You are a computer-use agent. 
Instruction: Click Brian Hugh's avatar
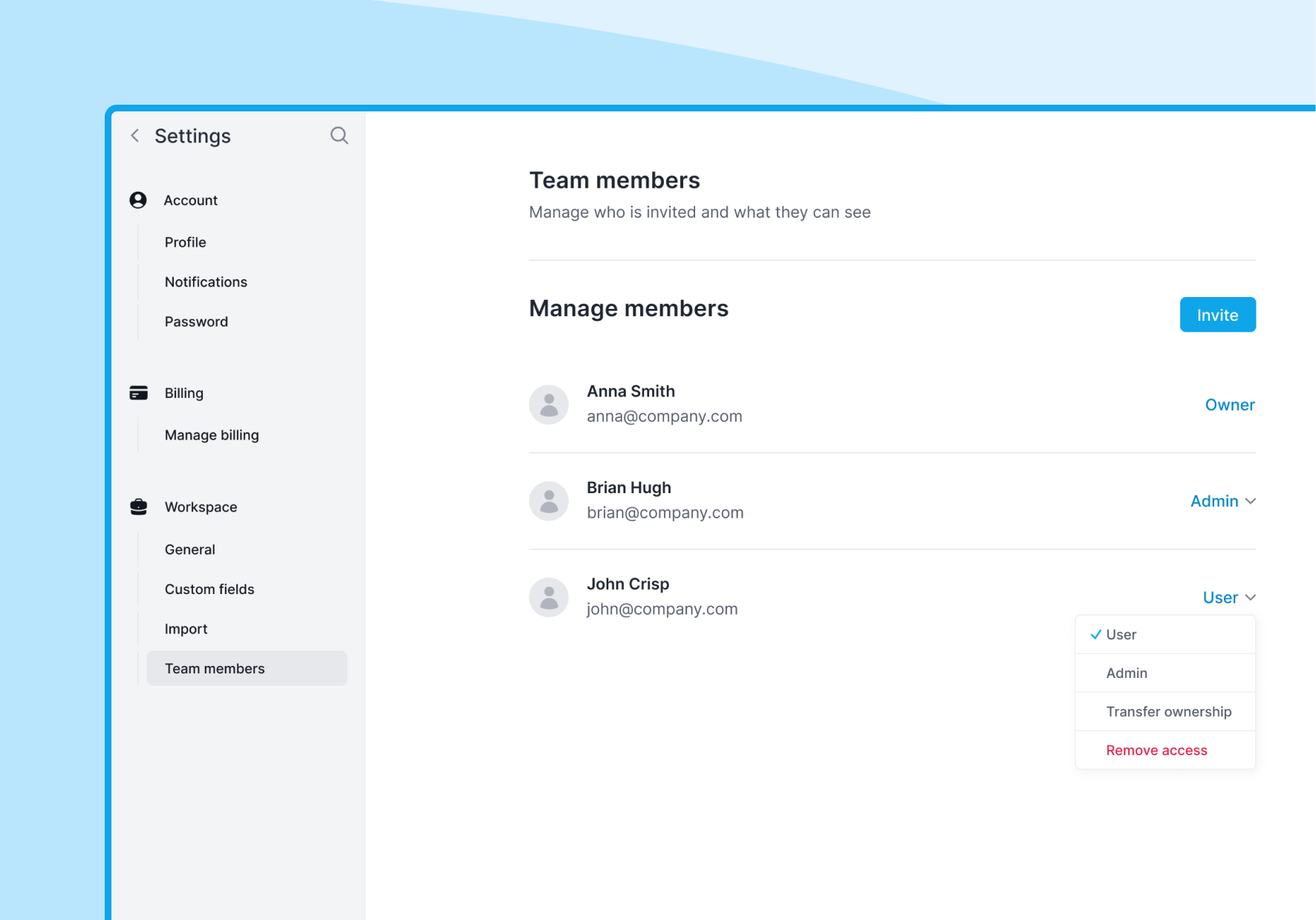point(549,500)
